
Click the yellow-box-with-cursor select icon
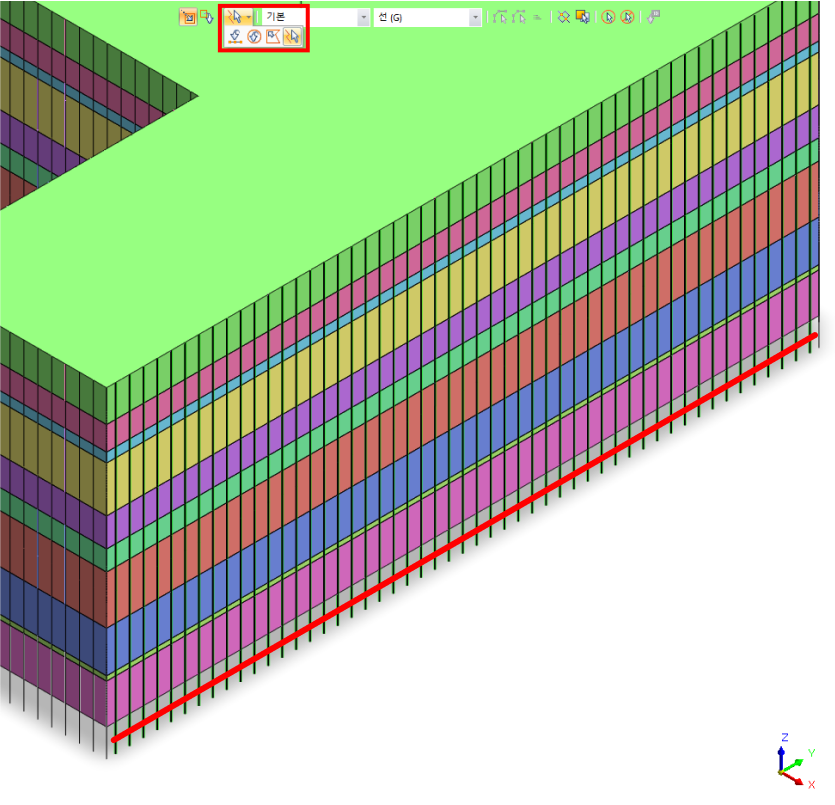583,18
